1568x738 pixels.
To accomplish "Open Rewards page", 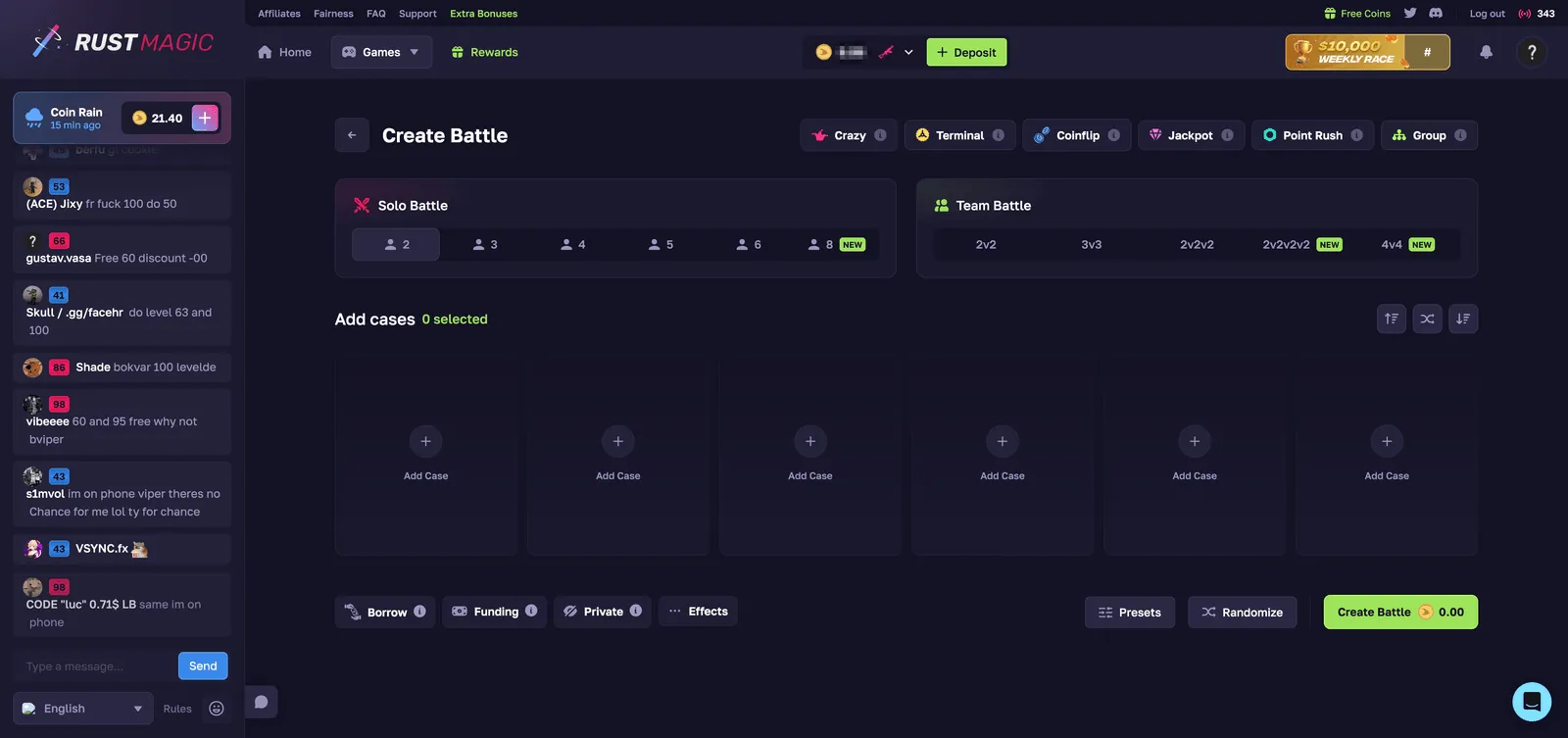I will click(x=484, y=52).
